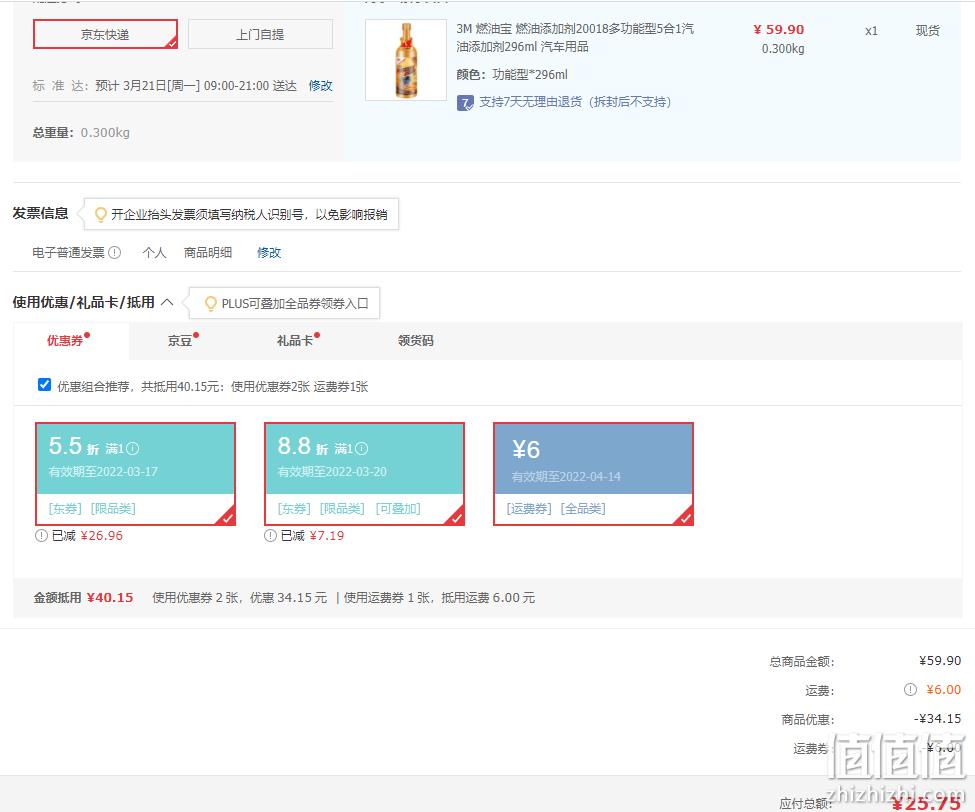Click the 3M fuel additive product thumbnail
975x812 pixels.
click(x=406, y=60)
